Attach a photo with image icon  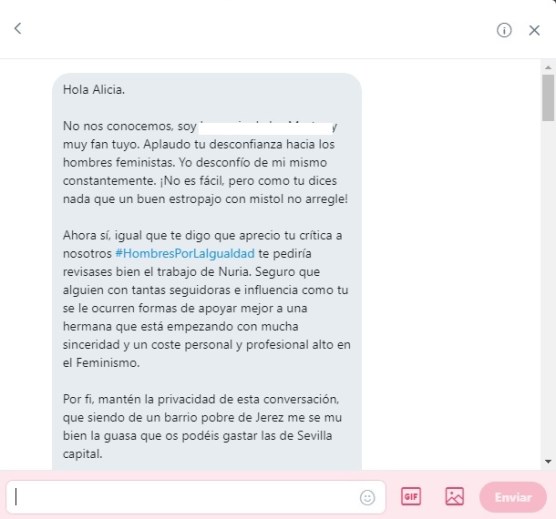coord(454,496)
